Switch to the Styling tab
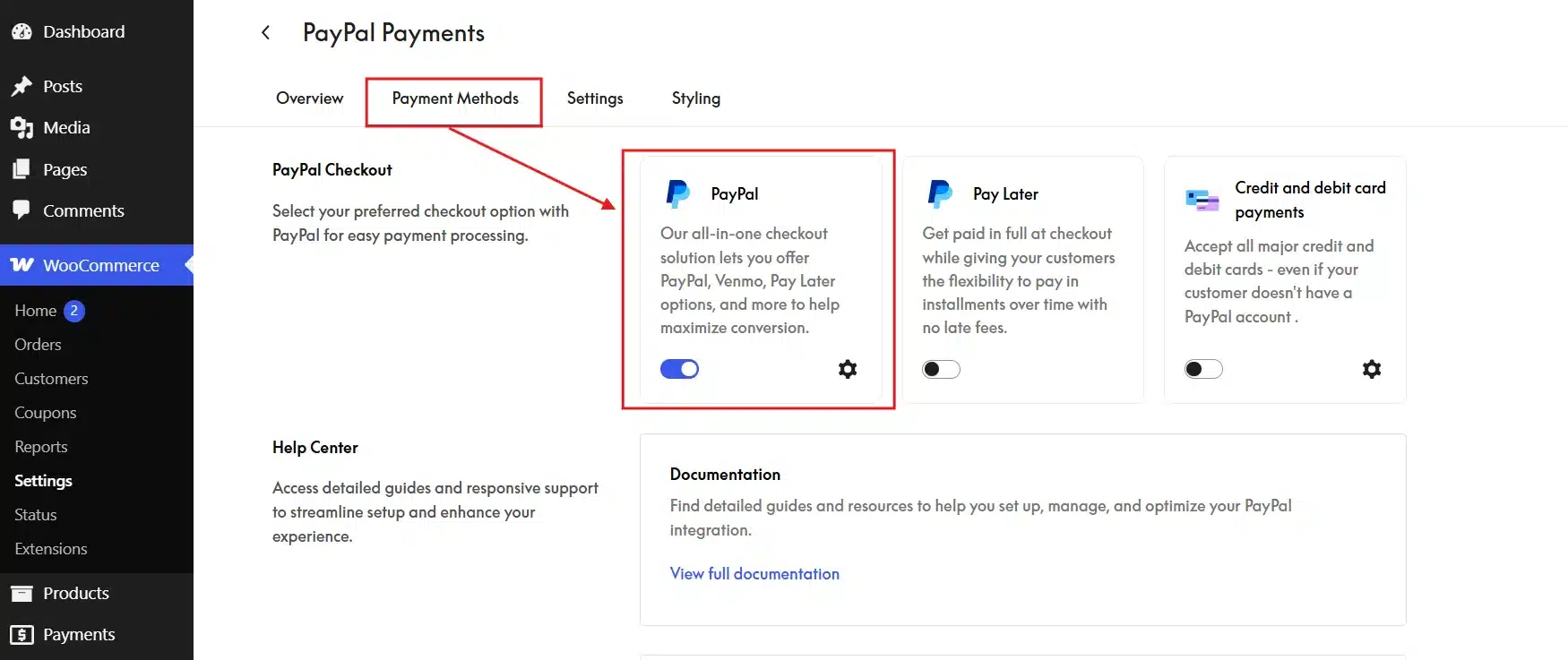 tap(696, 99)
